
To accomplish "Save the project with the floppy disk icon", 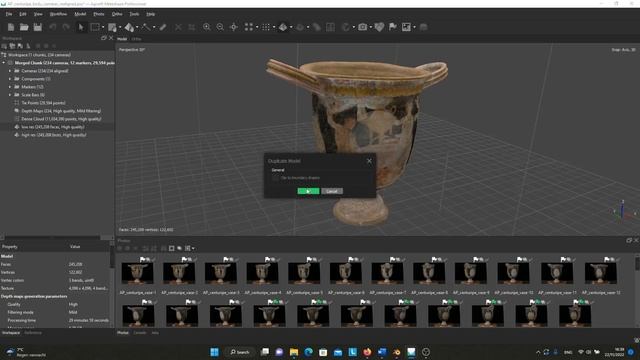I will click(x=38, y=27).
